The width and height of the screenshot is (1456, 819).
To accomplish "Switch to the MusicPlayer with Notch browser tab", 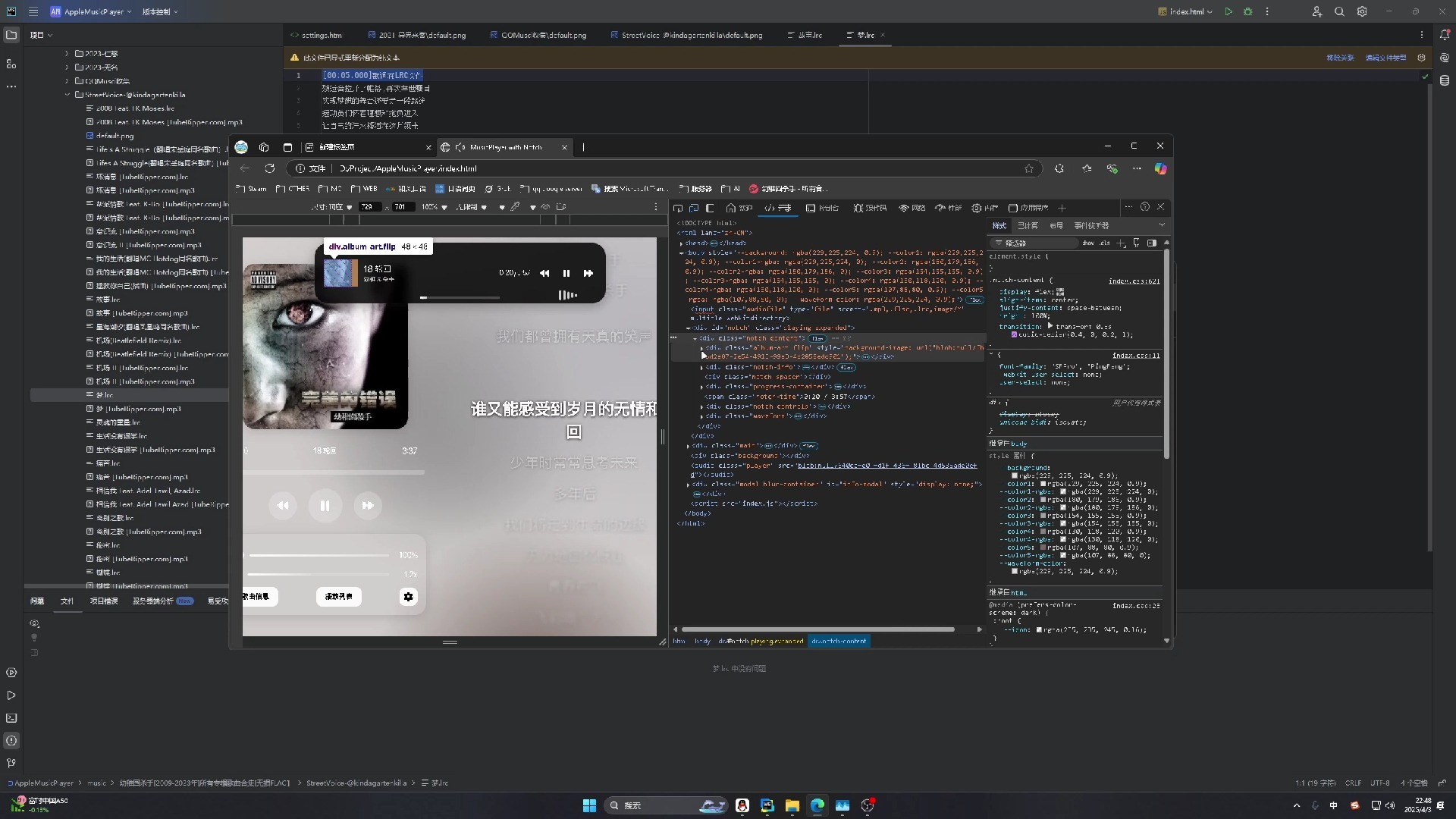I will pyautogui.click(x=505, y=147).
